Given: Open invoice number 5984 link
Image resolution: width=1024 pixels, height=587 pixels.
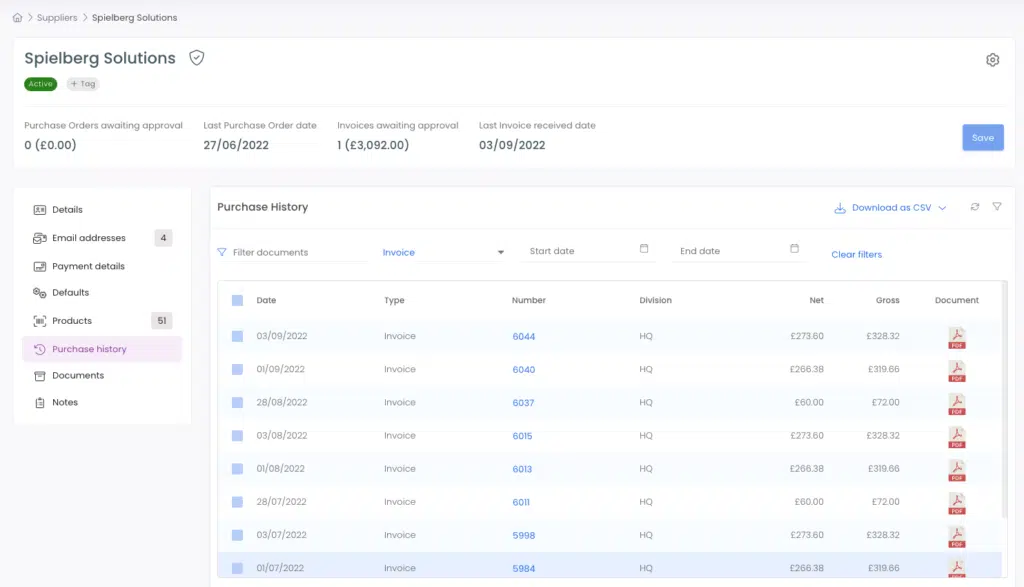Looking at the screenshot, I should (523, 568).
